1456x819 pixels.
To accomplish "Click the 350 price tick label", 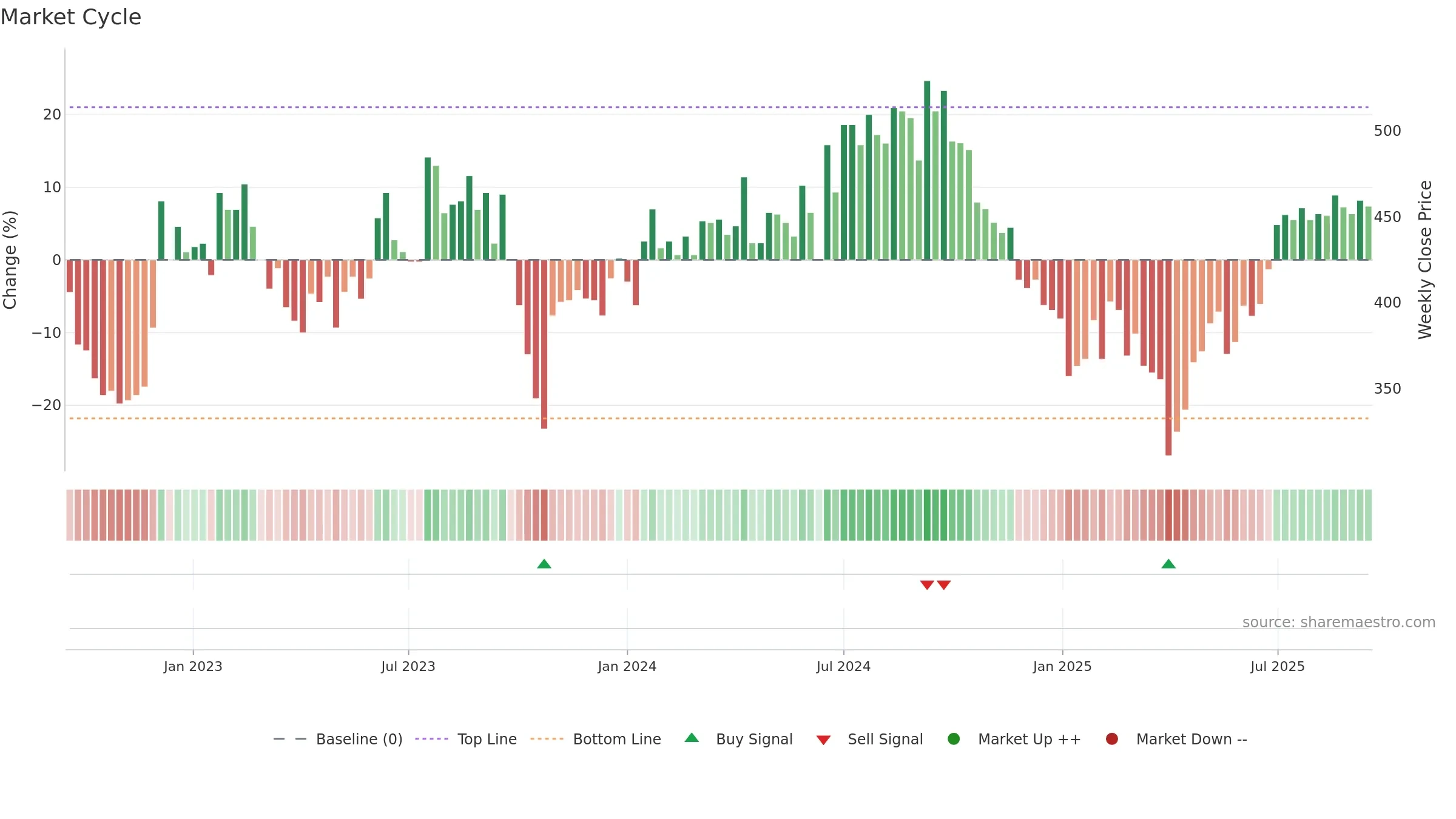I will click(x=1387, y=389).
